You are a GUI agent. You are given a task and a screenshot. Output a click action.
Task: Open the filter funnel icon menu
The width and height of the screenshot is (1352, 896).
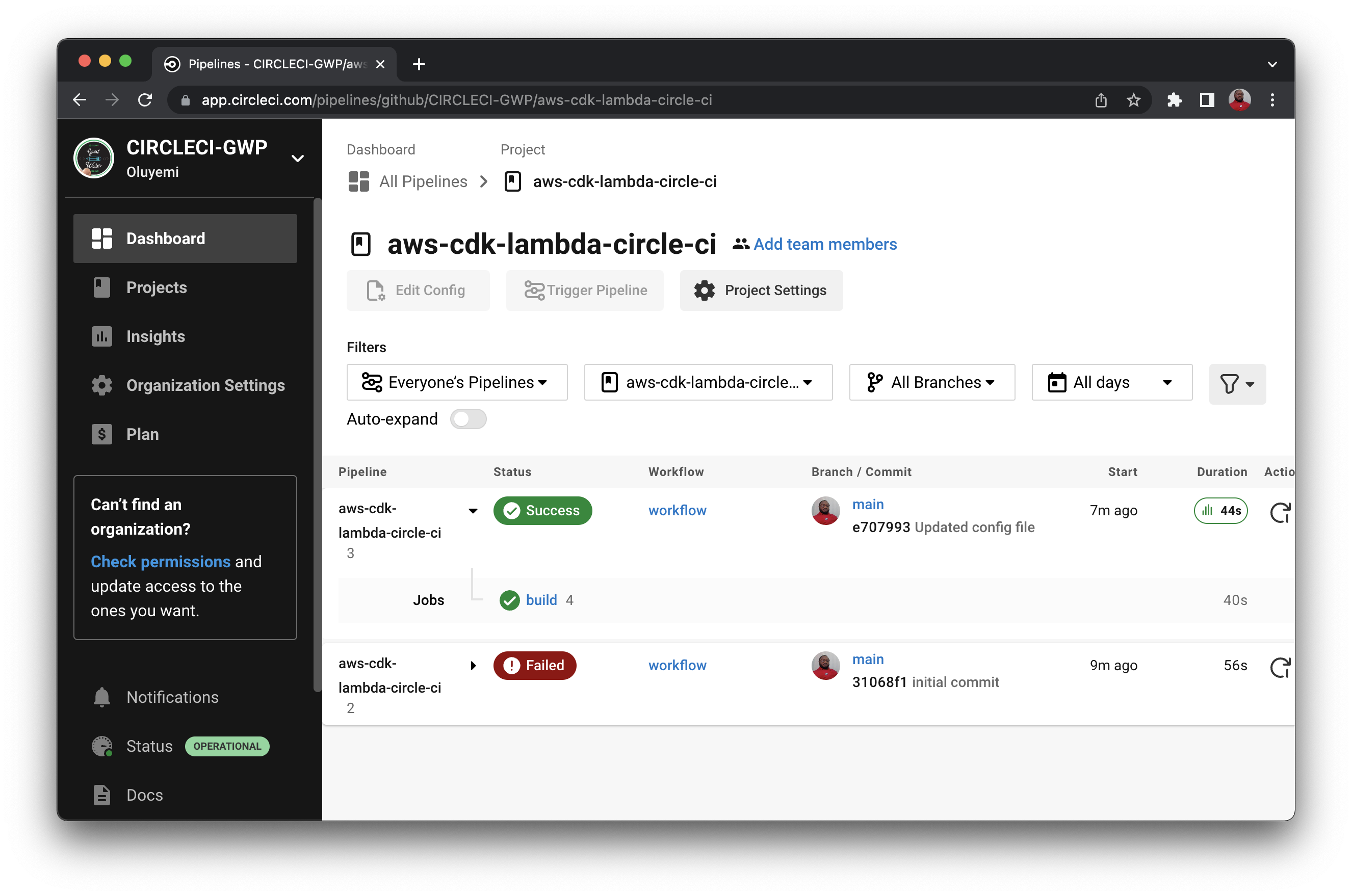[1237, 383]
